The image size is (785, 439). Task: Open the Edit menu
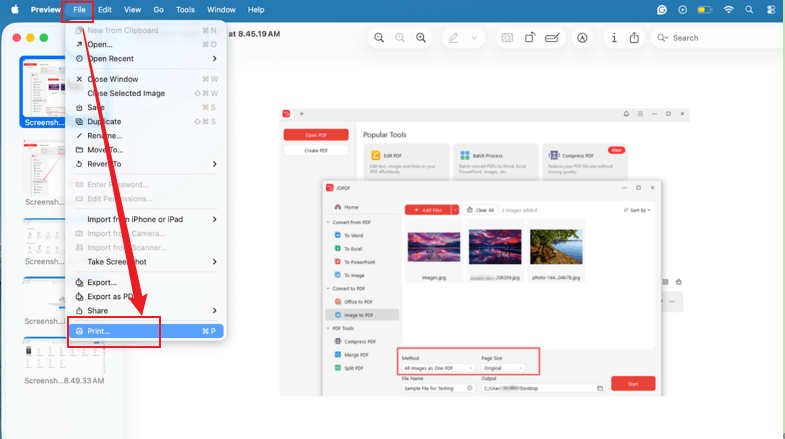[x=105, y=10]
